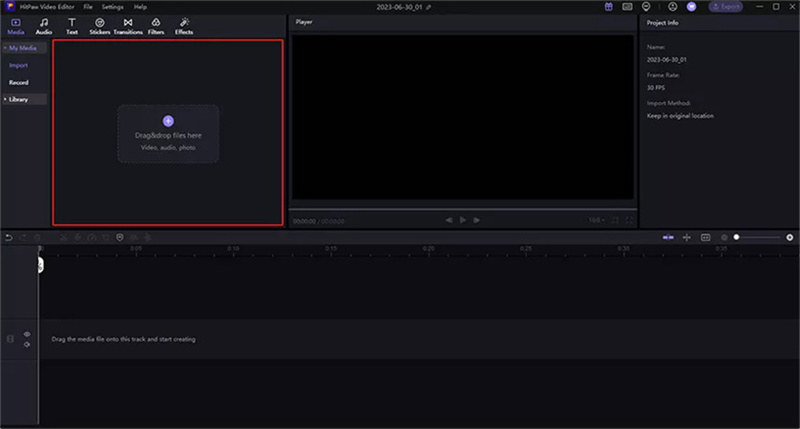800x429 pixels.
Task: Toggle fullscreen in the player
Action: click(629, 220)
